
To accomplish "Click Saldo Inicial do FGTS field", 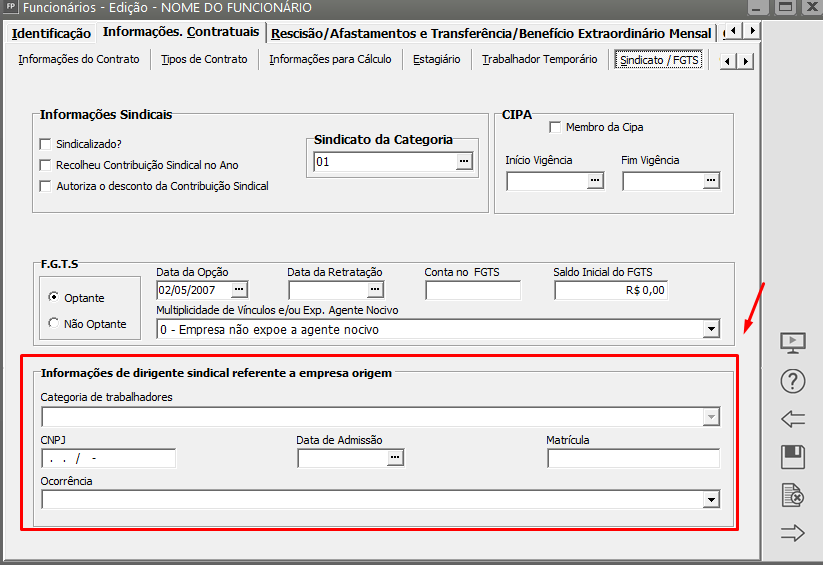I will [x=611, y=290].
